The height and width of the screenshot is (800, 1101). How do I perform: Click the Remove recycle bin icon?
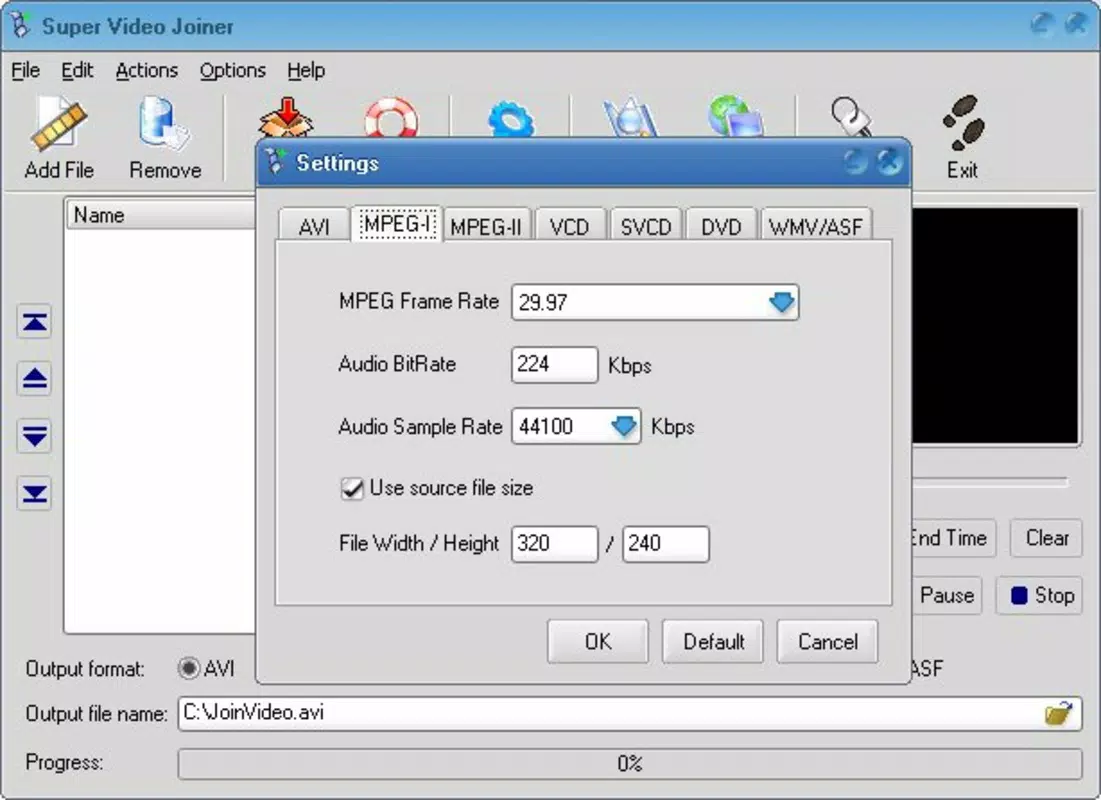point(164,124)
